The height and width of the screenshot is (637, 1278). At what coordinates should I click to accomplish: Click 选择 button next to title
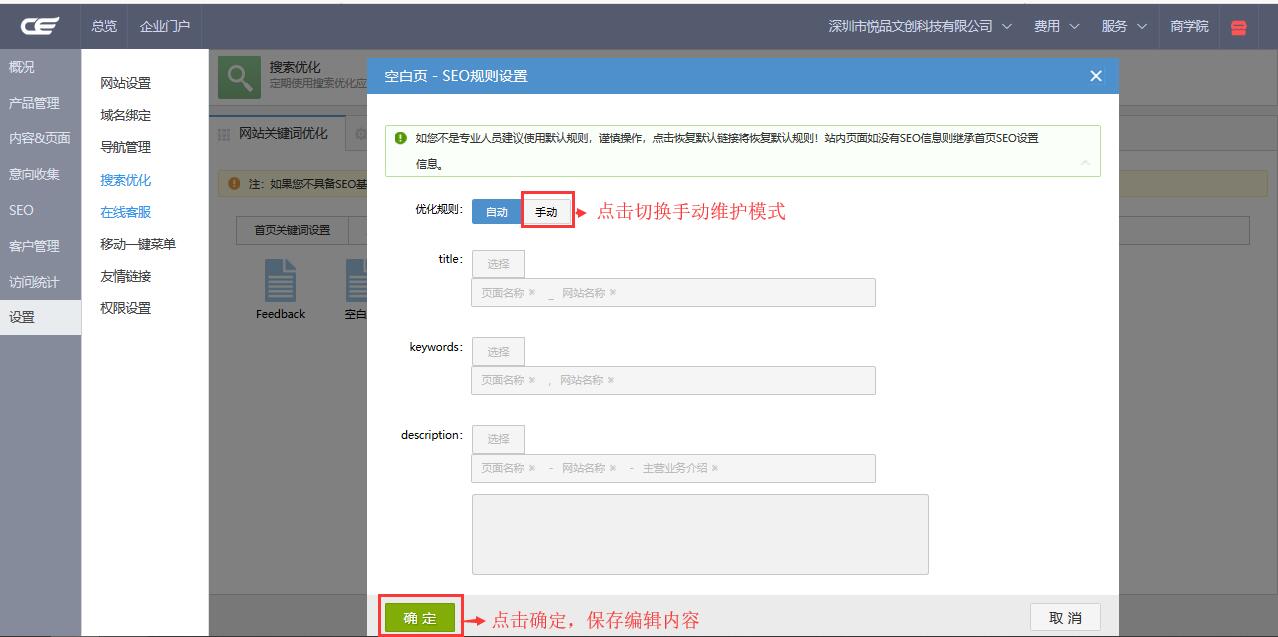[498, 264]
